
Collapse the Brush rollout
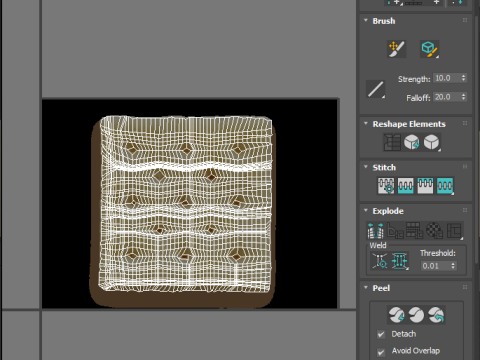point(366,20)
